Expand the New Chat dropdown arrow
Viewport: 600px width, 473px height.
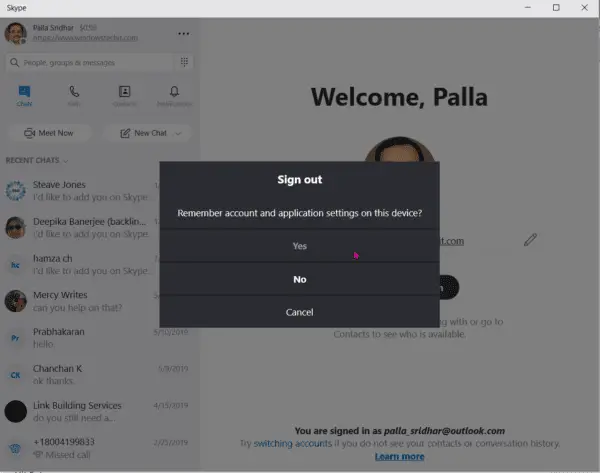coord(178,134)
